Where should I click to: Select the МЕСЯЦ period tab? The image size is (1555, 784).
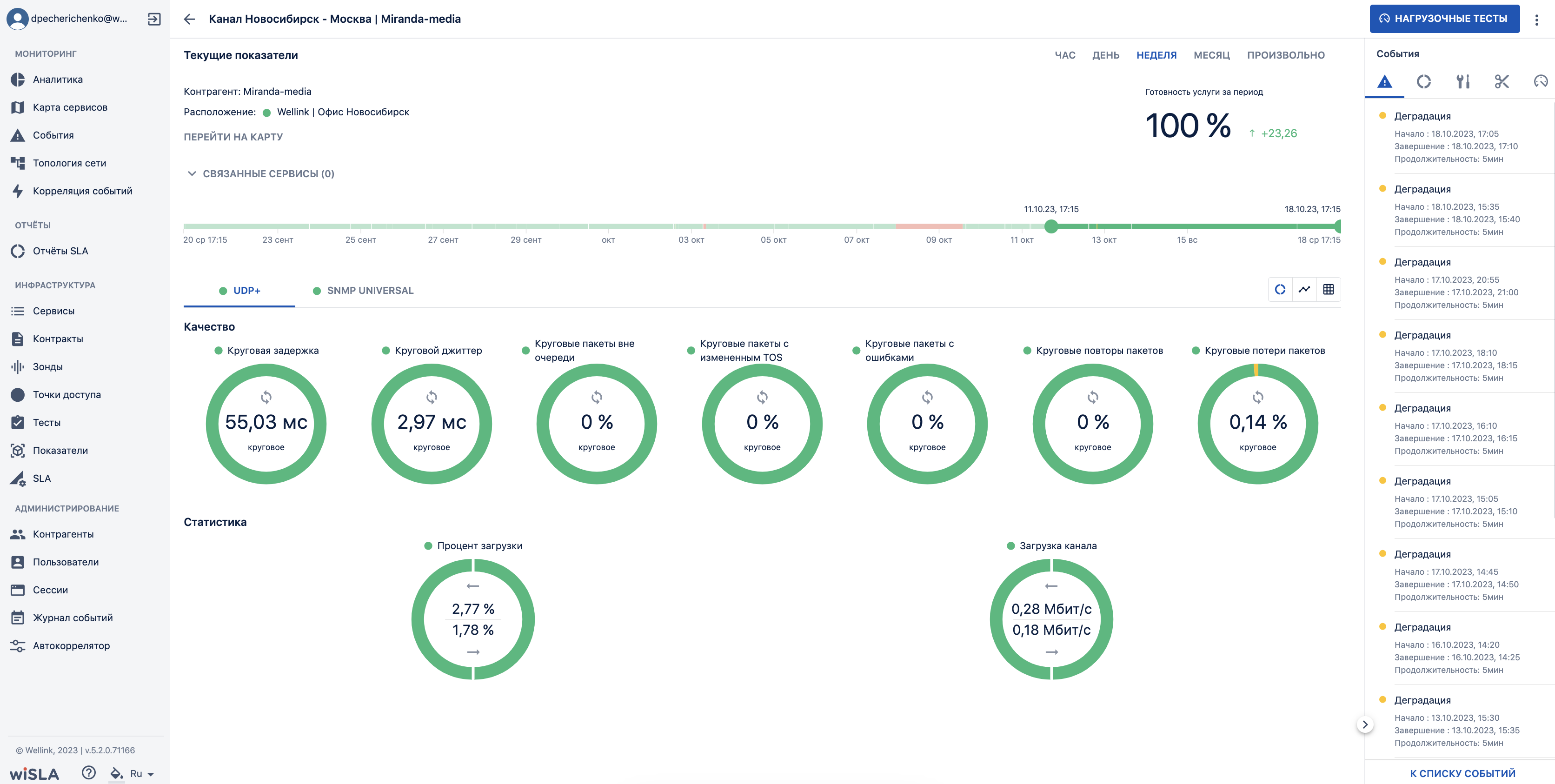pos(1211,55)
